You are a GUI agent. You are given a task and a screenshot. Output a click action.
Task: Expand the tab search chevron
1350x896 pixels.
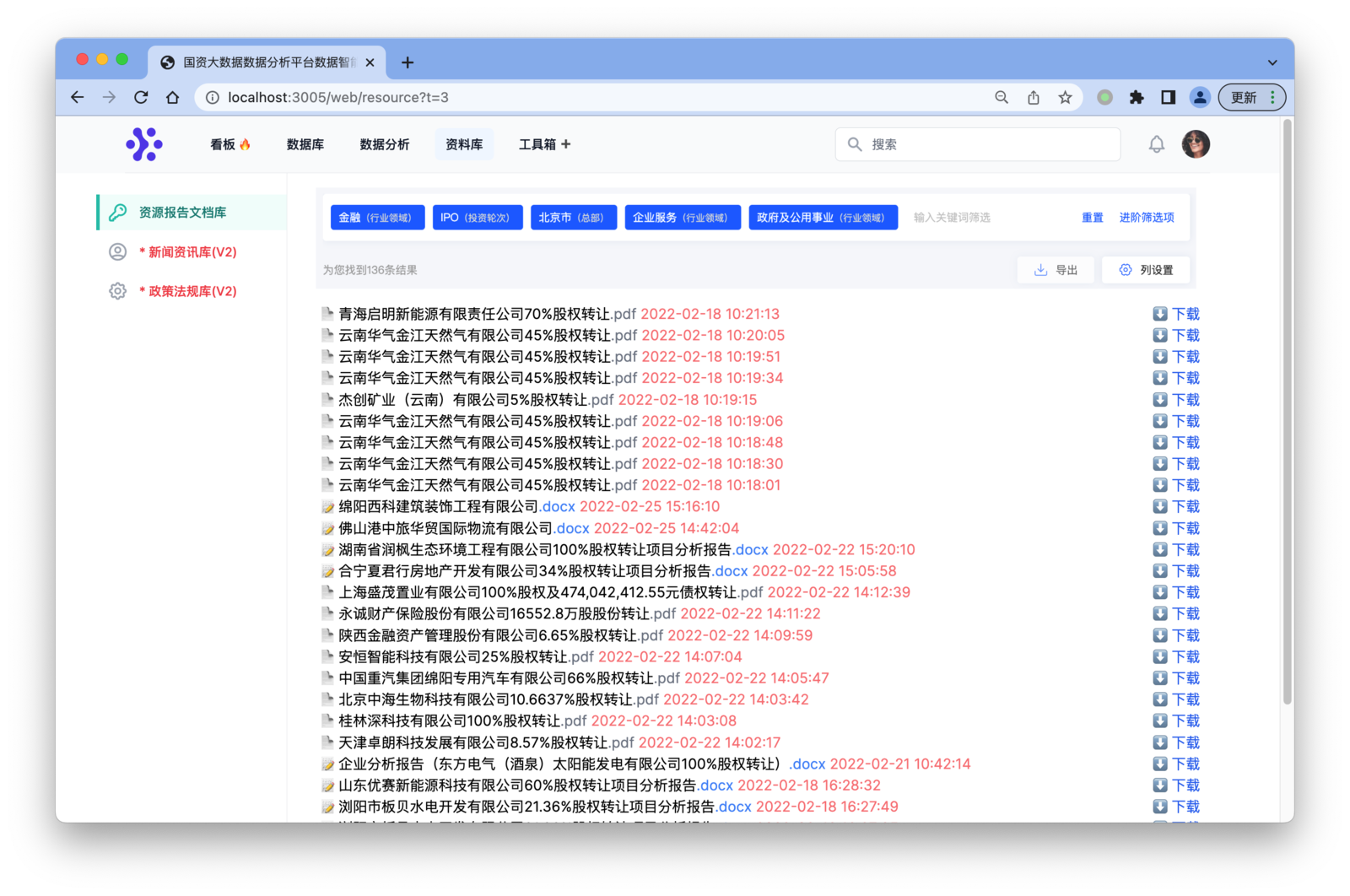1272,62
